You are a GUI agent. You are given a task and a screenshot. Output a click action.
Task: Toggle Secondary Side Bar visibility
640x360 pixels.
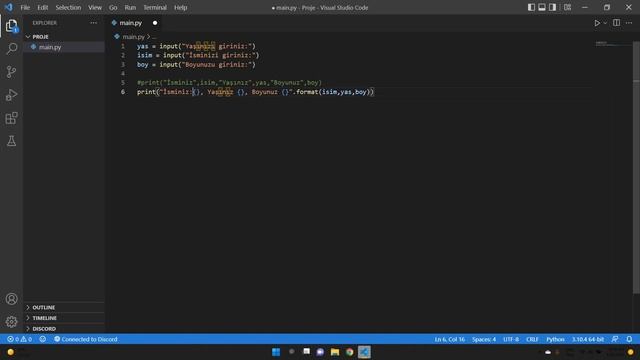tap(552, 7)
